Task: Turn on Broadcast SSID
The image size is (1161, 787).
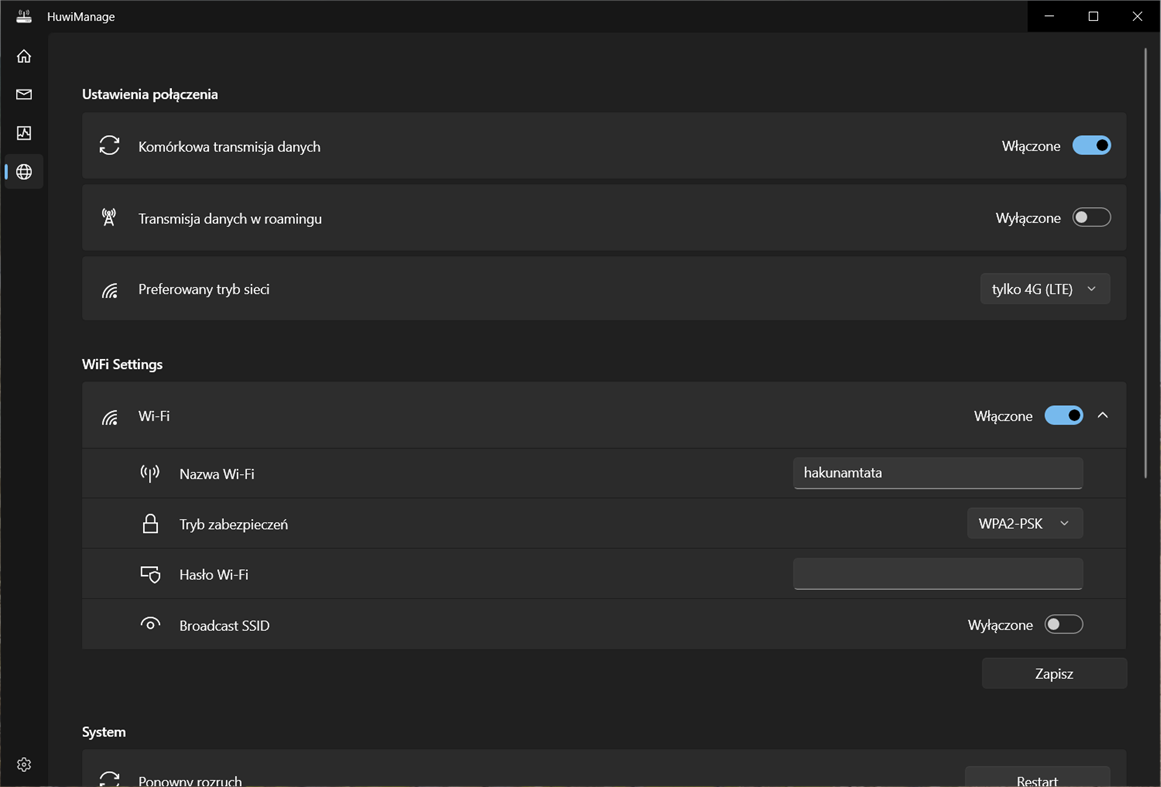Action: pyautogui.click(x=1063, y=623)
